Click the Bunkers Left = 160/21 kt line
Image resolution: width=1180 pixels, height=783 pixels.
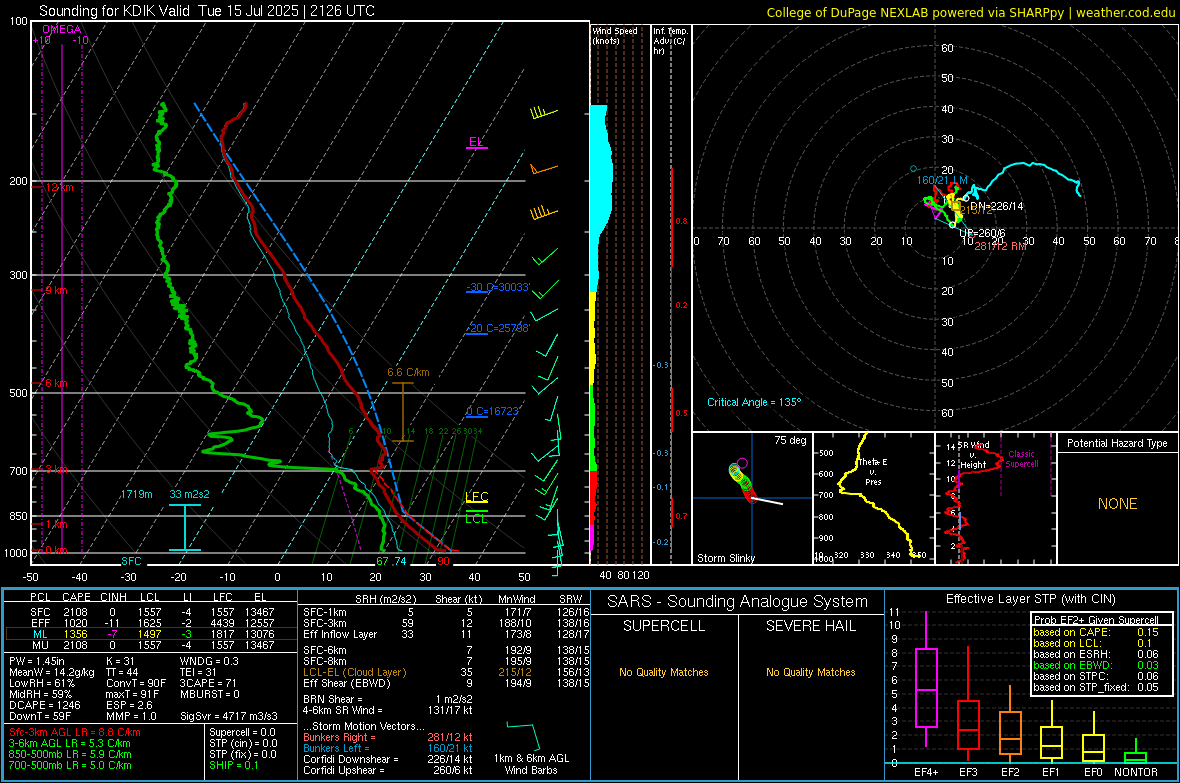click(388, 748)
